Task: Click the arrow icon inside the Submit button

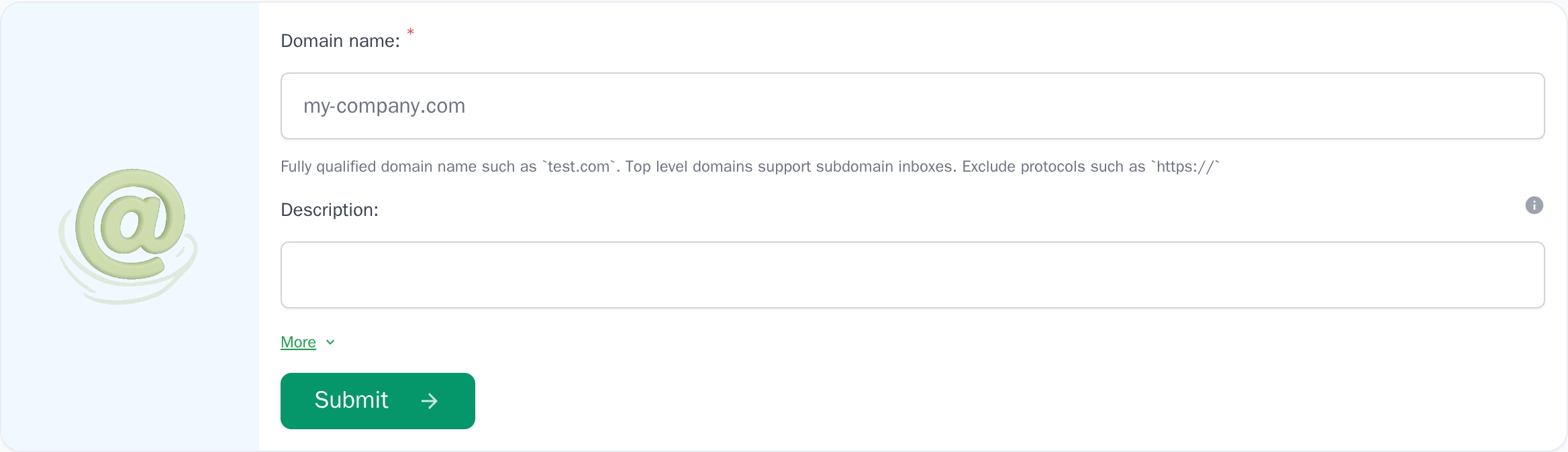Action: (x=430, y=400)
